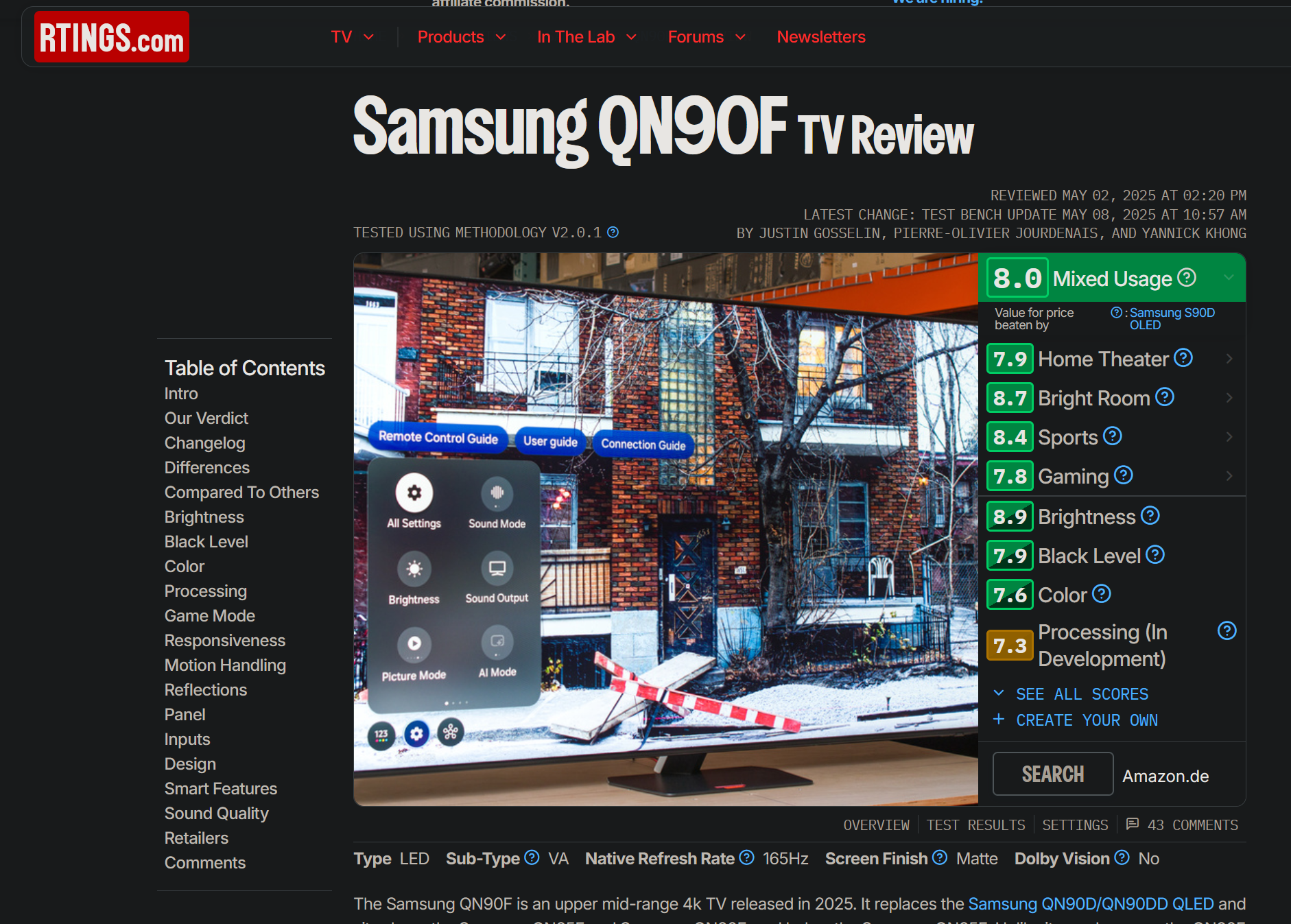Click the Gaming score help icon

1124,475
